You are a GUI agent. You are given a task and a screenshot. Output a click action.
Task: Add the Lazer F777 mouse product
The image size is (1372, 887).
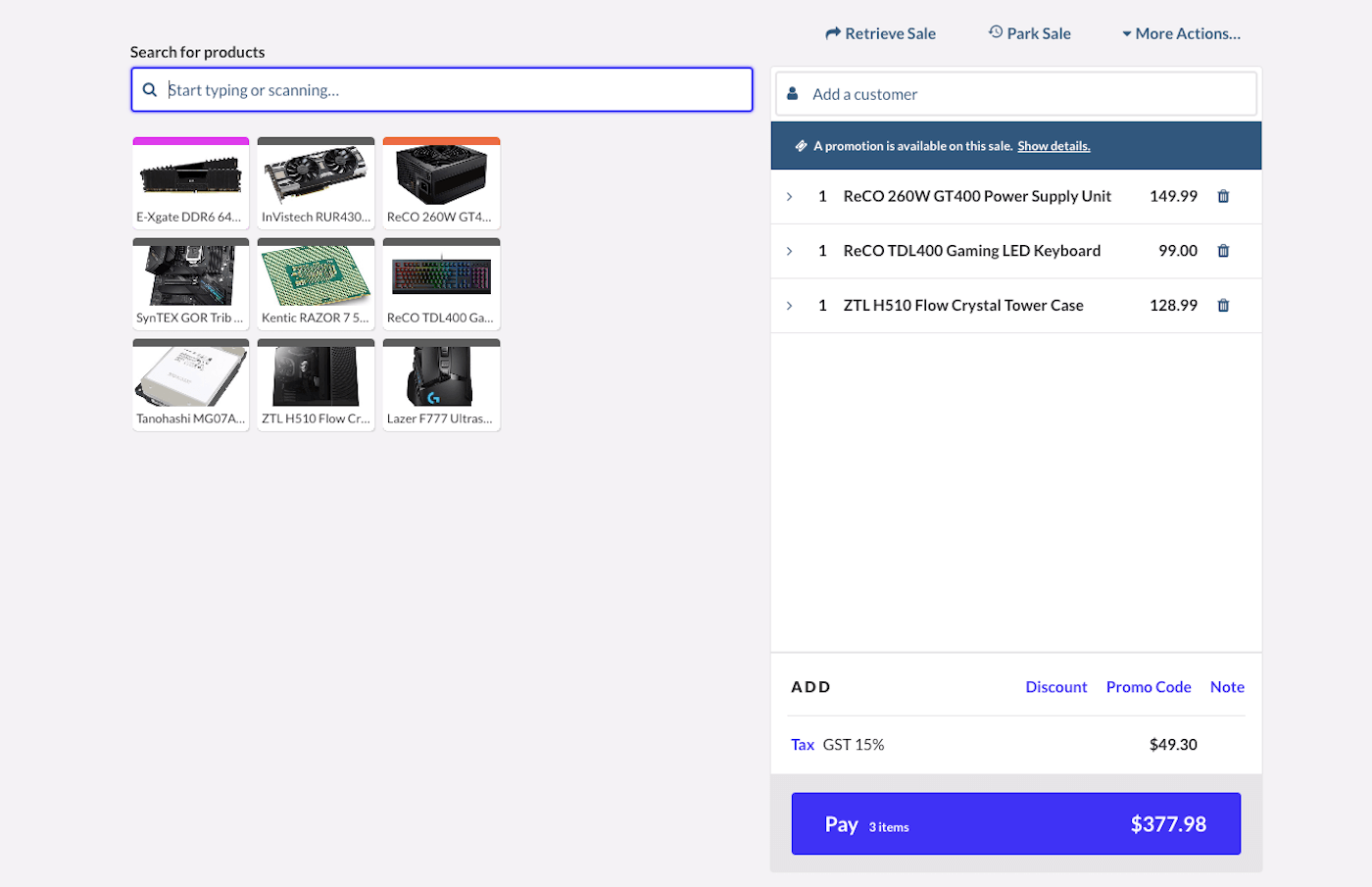(441, 384)
